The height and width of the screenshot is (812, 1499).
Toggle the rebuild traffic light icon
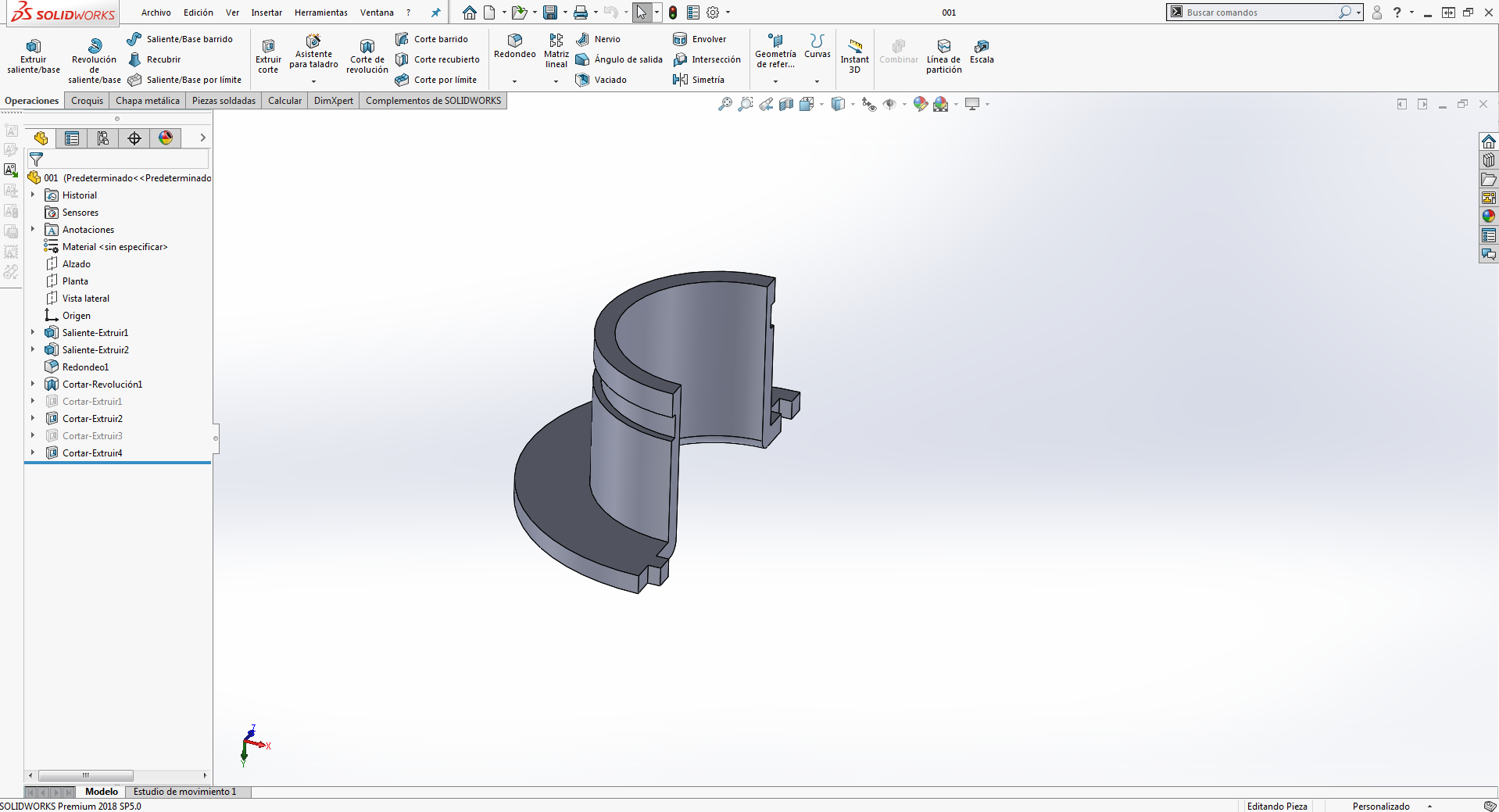673,13
